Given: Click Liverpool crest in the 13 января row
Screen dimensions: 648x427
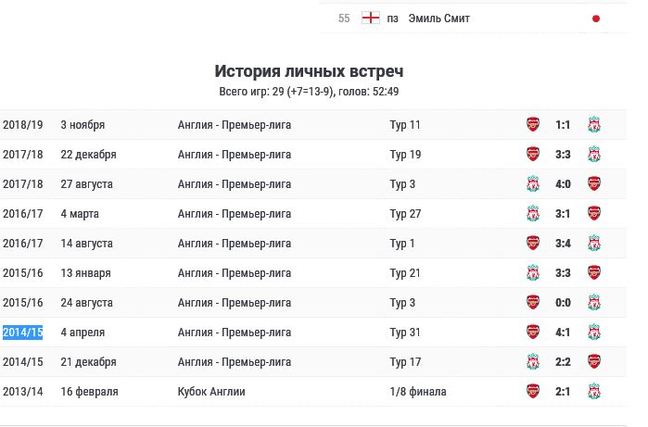Looking at the screenshot, I should coord(533,273).
